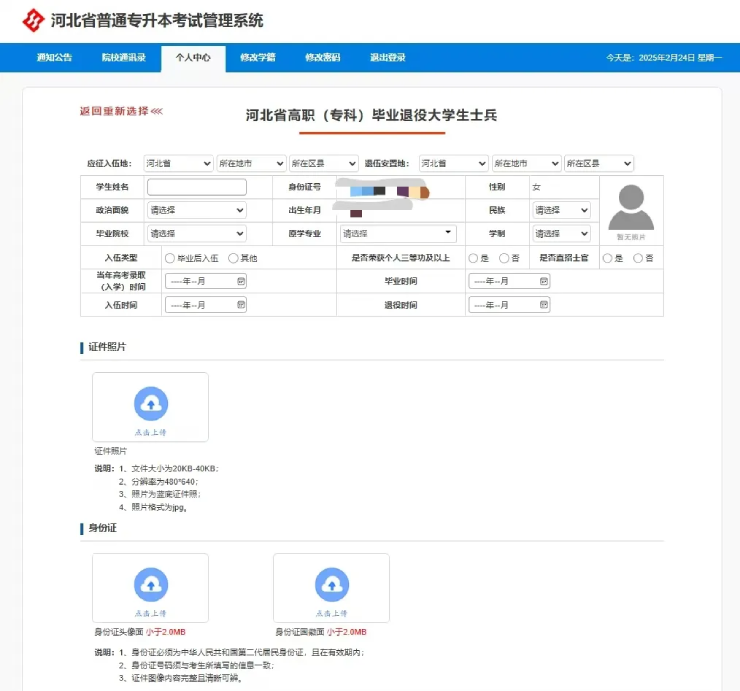This screenshot has width=740, height=691.
Task: Click the 证件照片 cloud upload icon
Action: click(150, 402)
